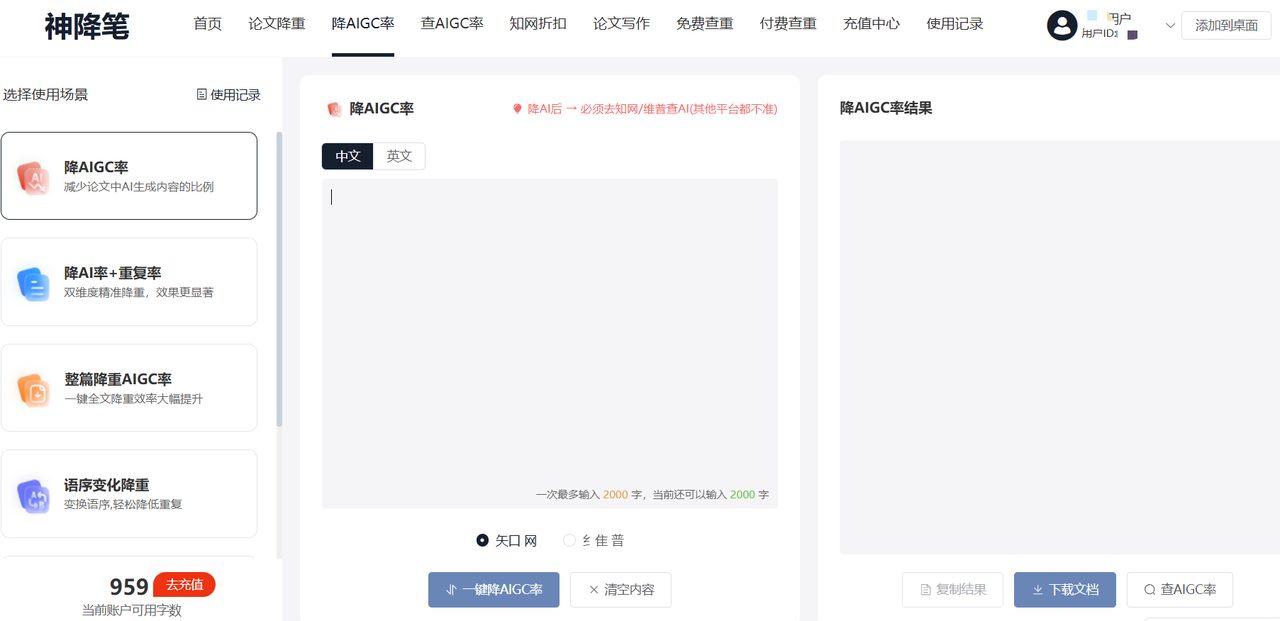
Task: Click the 959 available word count
Action: [x=129, y=587]
